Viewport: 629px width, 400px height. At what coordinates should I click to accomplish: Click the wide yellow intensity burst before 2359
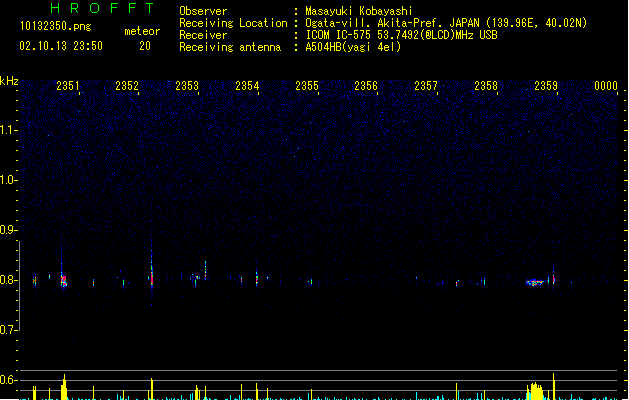pyautogui.click(x=535, y=391)
